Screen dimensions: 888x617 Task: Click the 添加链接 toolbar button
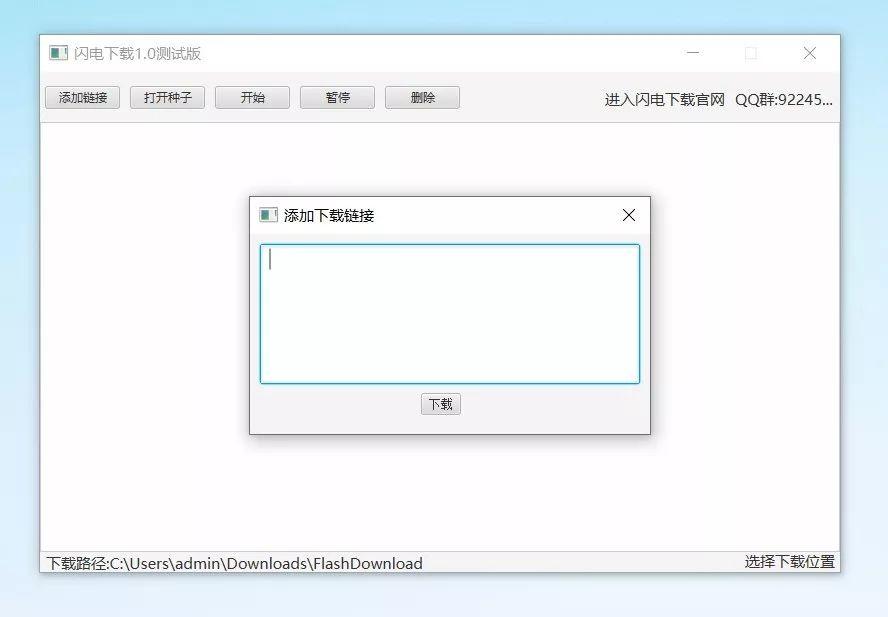click(83, 97)
